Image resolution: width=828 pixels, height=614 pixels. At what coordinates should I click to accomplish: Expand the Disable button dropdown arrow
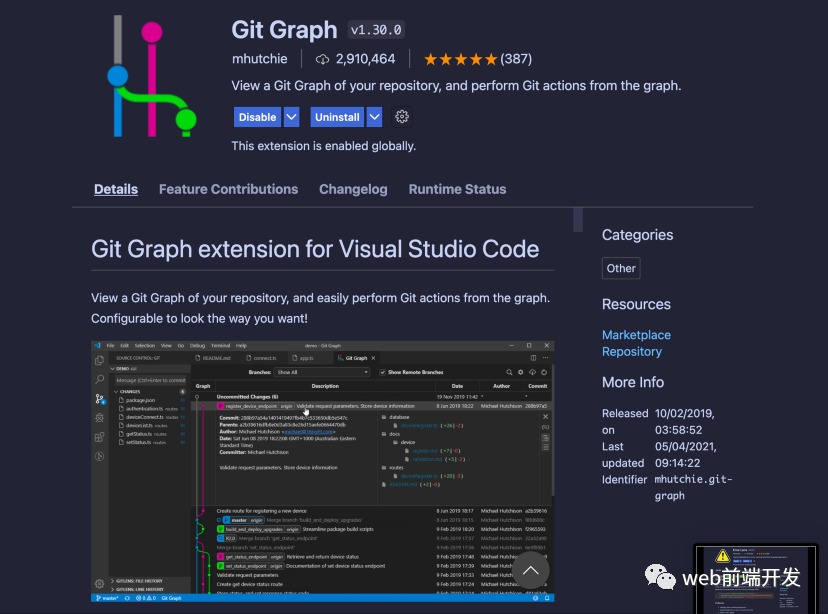292,117
